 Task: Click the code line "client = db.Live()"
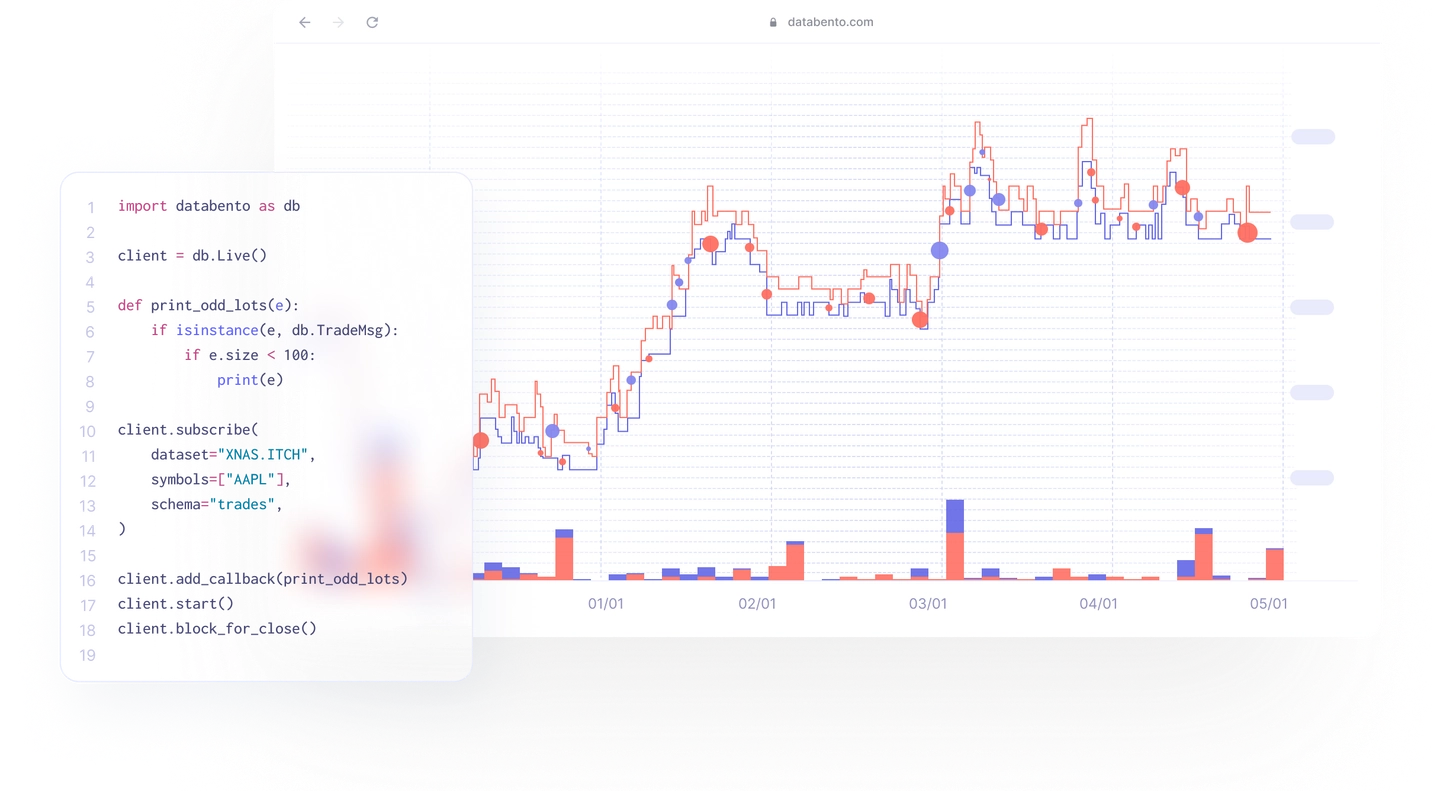(x=192, y=256)
